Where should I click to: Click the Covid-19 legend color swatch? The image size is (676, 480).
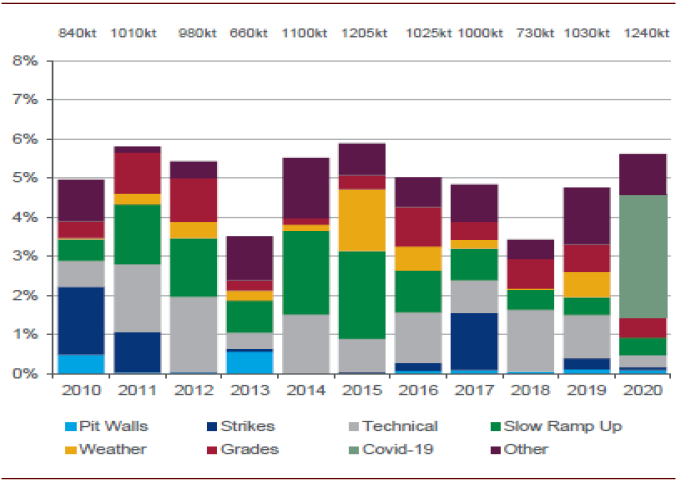pos(354,450)
